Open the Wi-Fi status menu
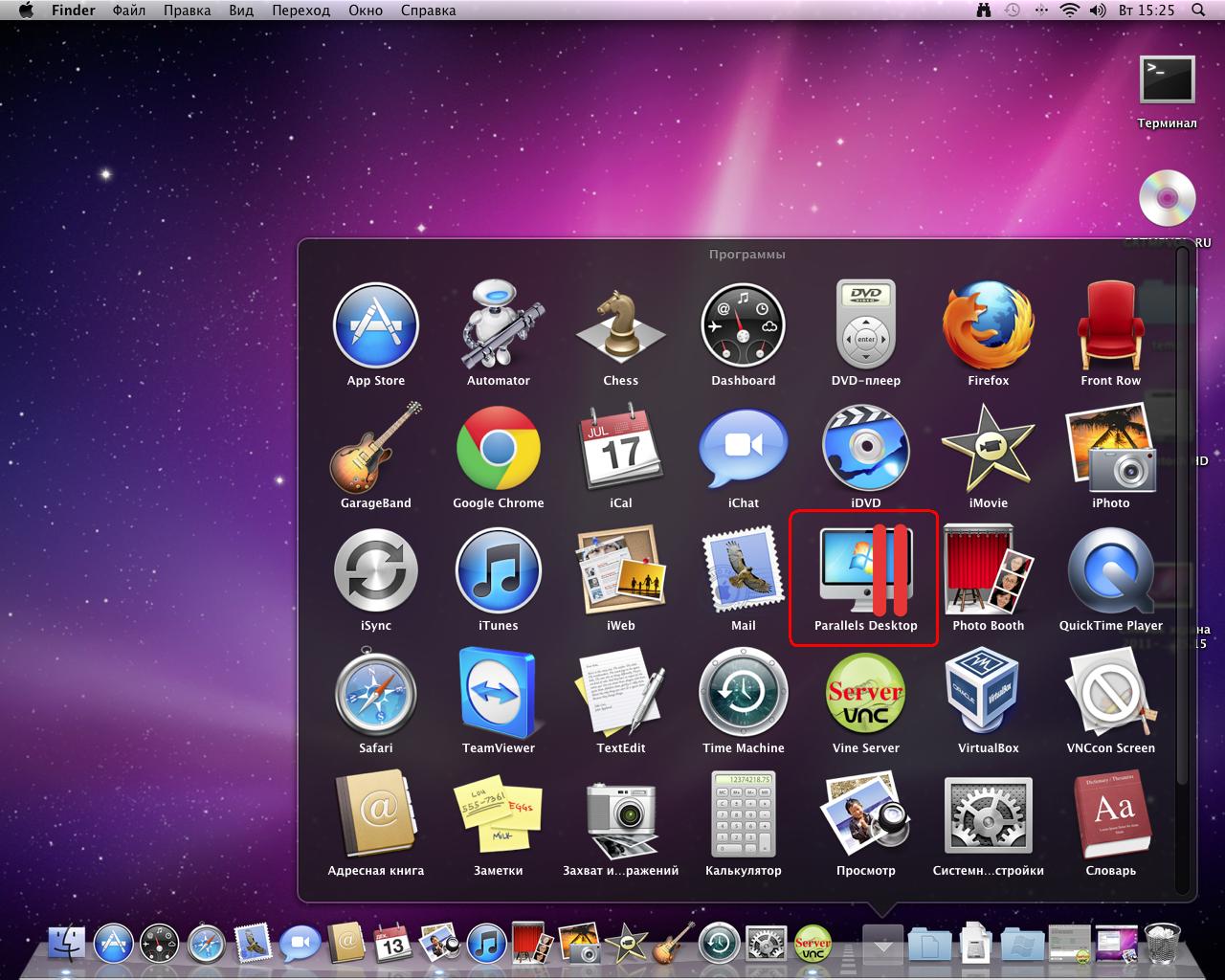Screen dimensions: 1225x980 click(x=1069, y=11)
